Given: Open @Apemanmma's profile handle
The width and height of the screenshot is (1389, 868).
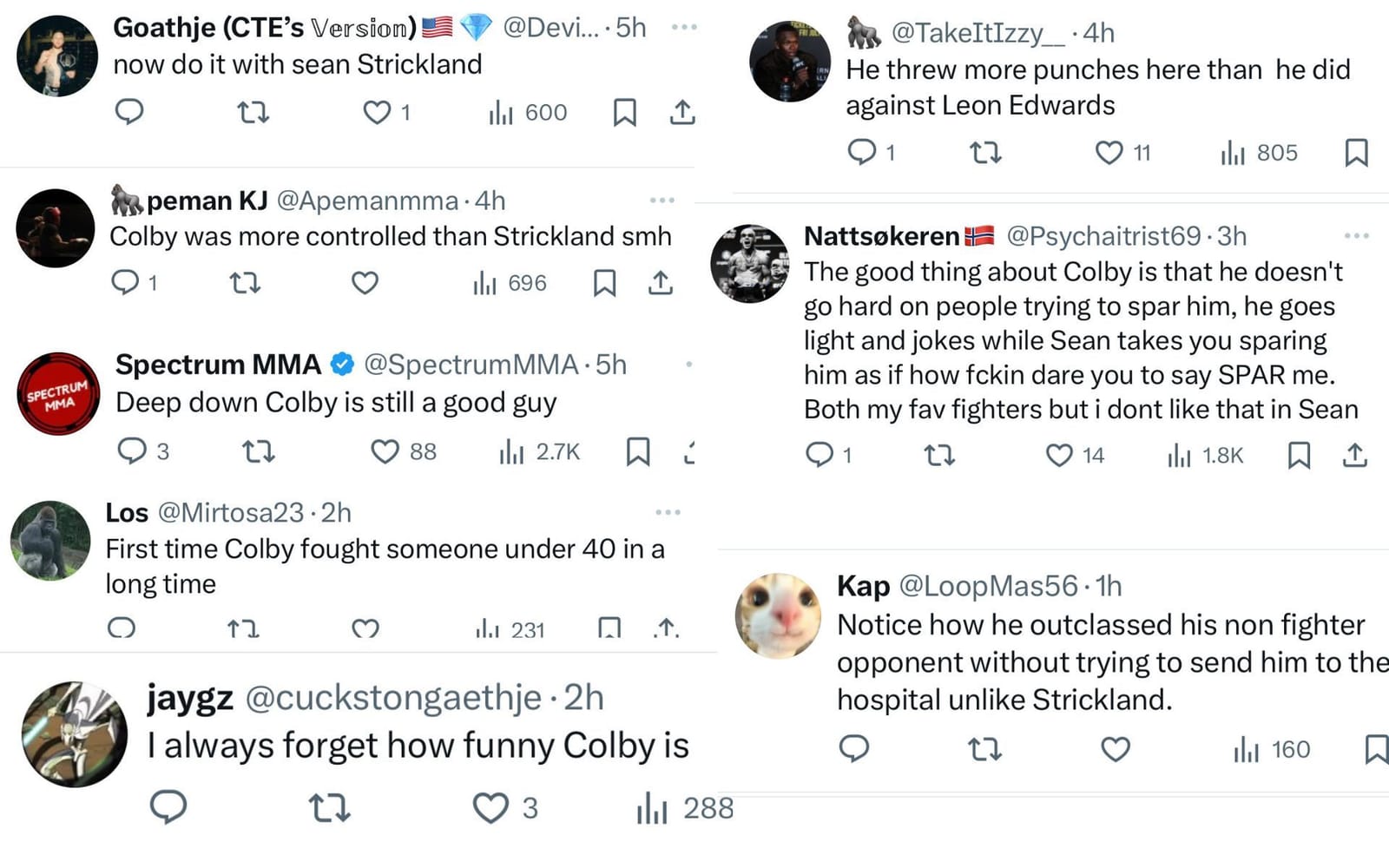Looking at the screenshot, I should click(x=363, y=200).
